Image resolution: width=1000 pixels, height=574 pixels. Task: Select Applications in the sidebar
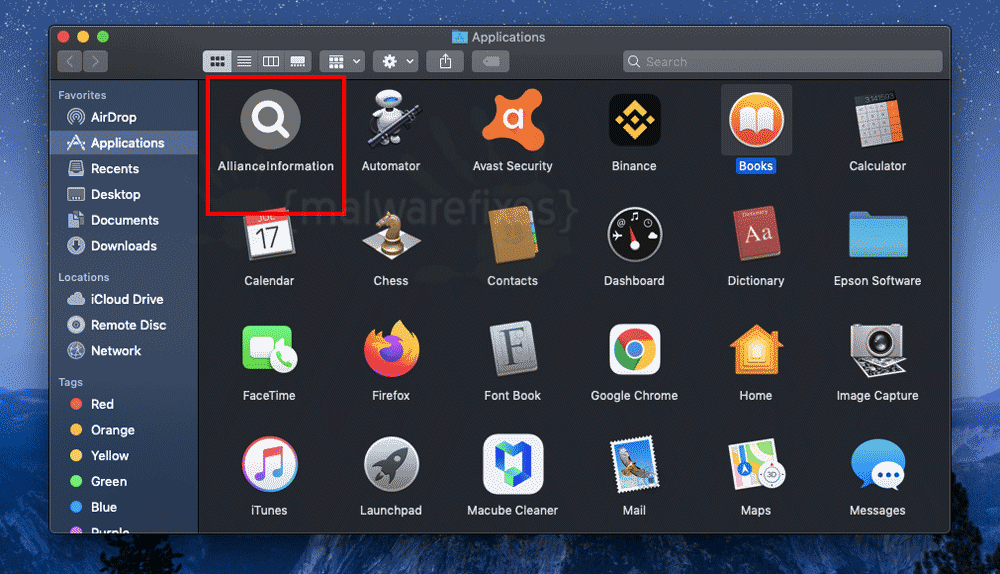click(x=124, y=143)
